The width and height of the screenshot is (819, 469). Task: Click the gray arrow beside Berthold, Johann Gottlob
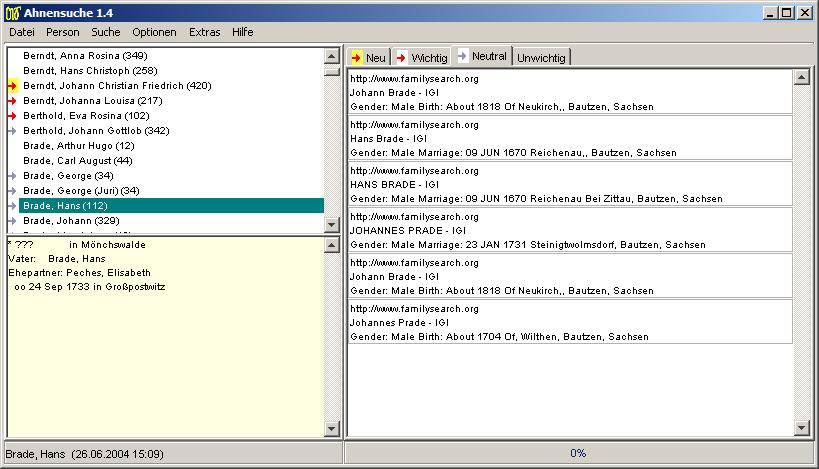tap(13, 131)
